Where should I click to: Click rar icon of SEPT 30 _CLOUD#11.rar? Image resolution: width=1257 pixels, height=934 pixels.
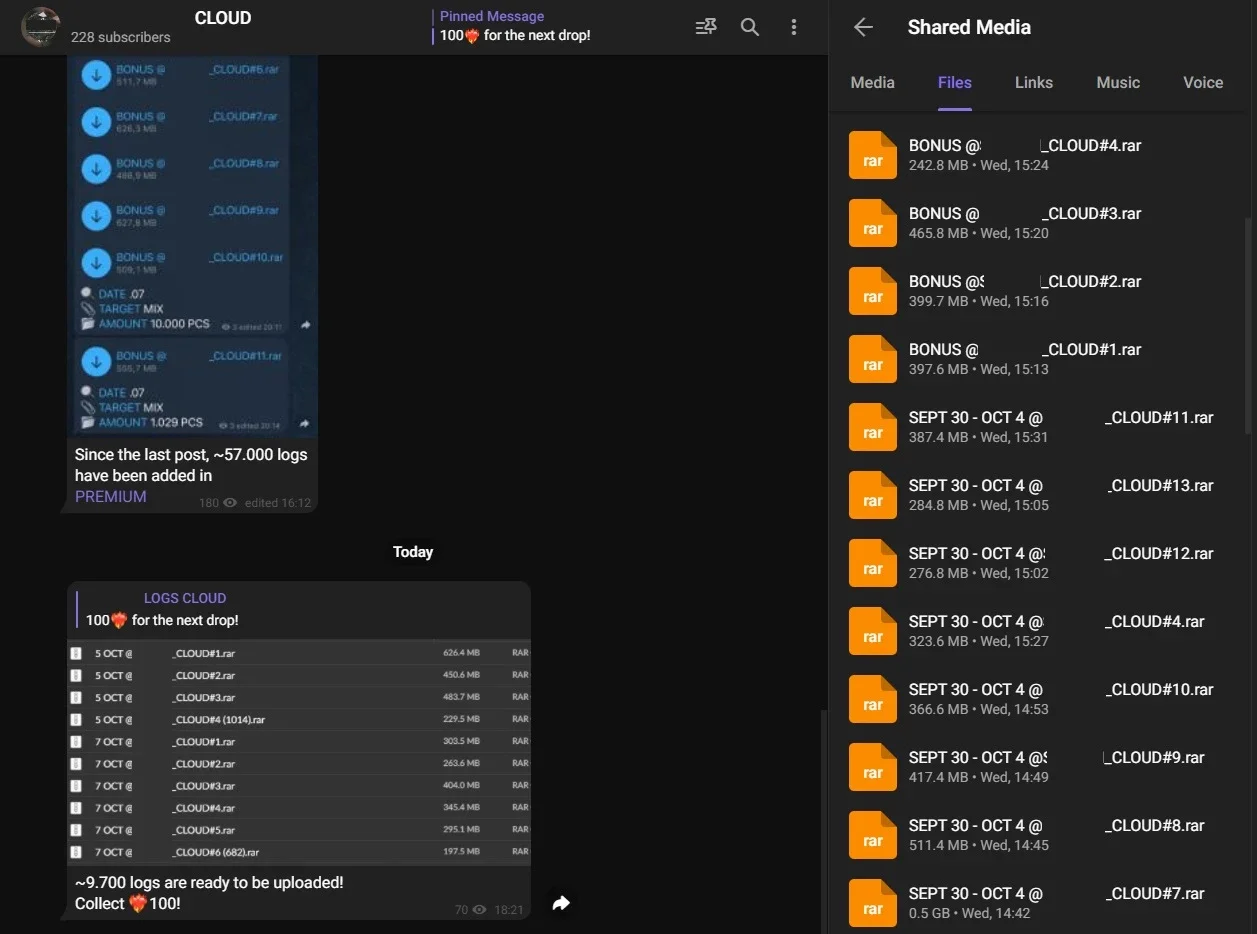873,427
